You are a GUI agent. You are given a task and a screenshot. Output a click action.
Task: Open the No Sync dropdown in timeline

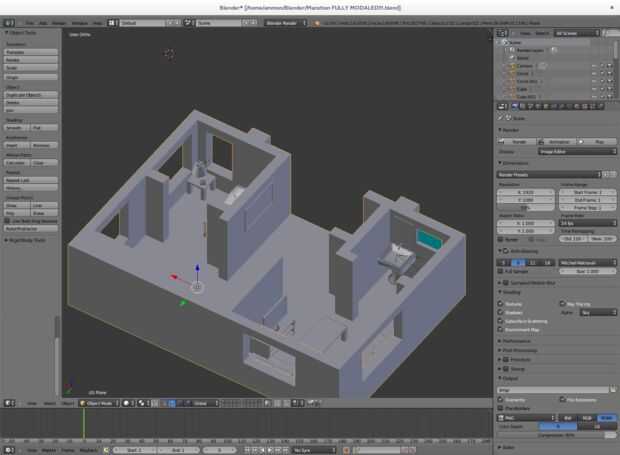(x=314, y=450)
